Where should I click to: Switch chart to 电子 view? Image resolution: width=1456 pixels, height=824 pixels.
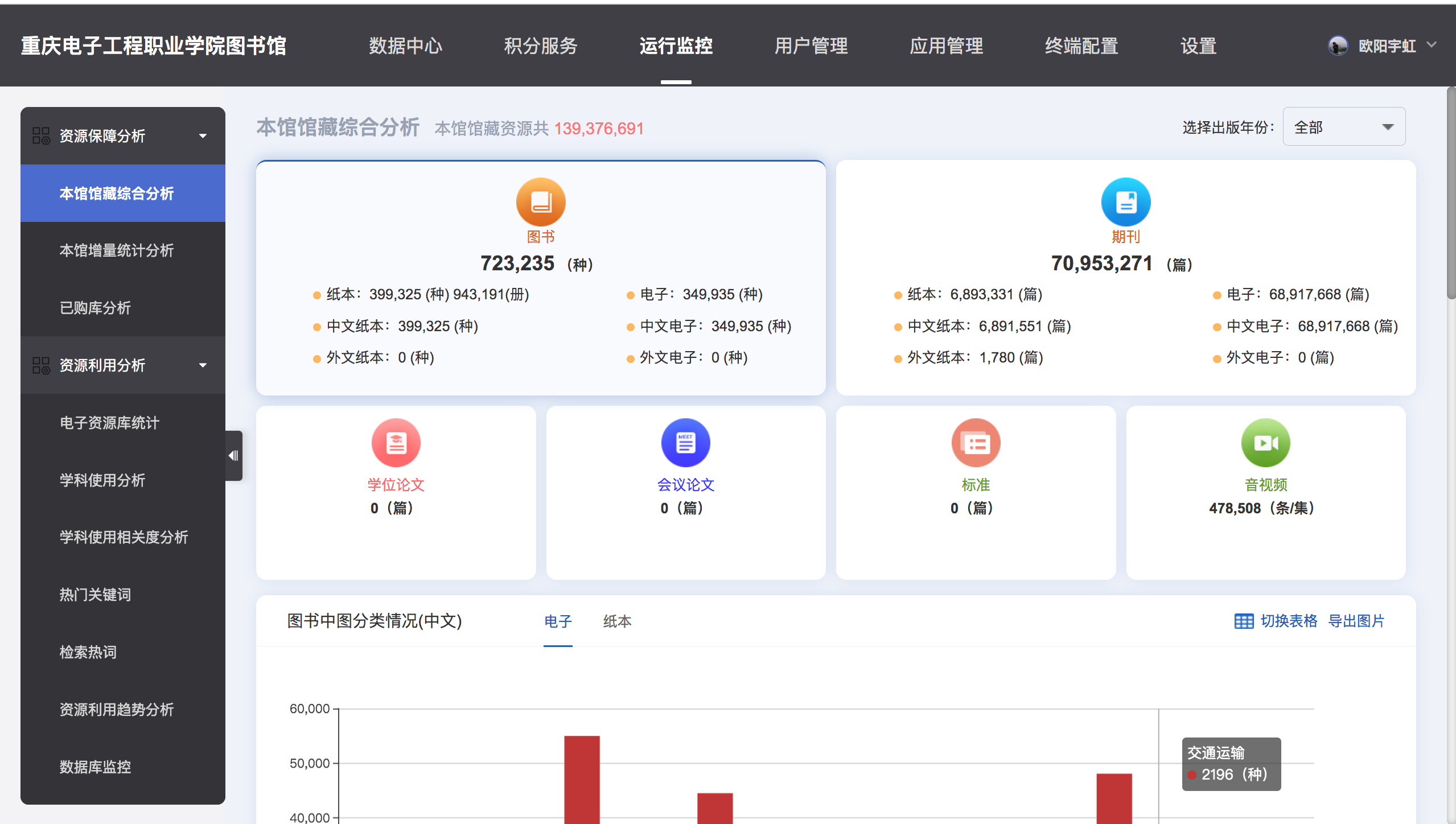(558, 621)
